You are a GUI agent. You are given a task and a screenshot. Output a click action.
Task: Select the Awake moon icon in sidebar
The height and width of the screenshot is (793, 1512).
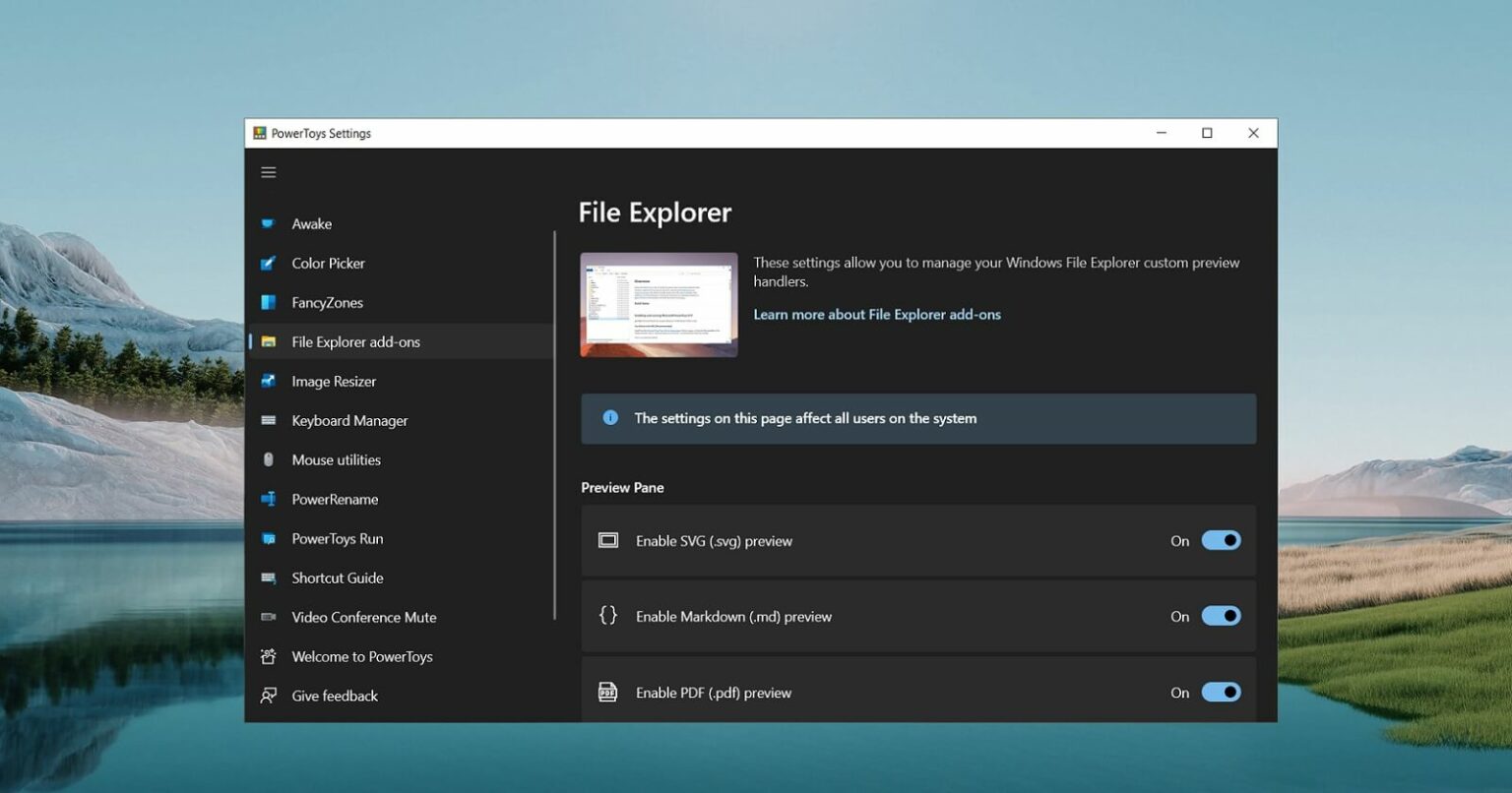[267, 223]
